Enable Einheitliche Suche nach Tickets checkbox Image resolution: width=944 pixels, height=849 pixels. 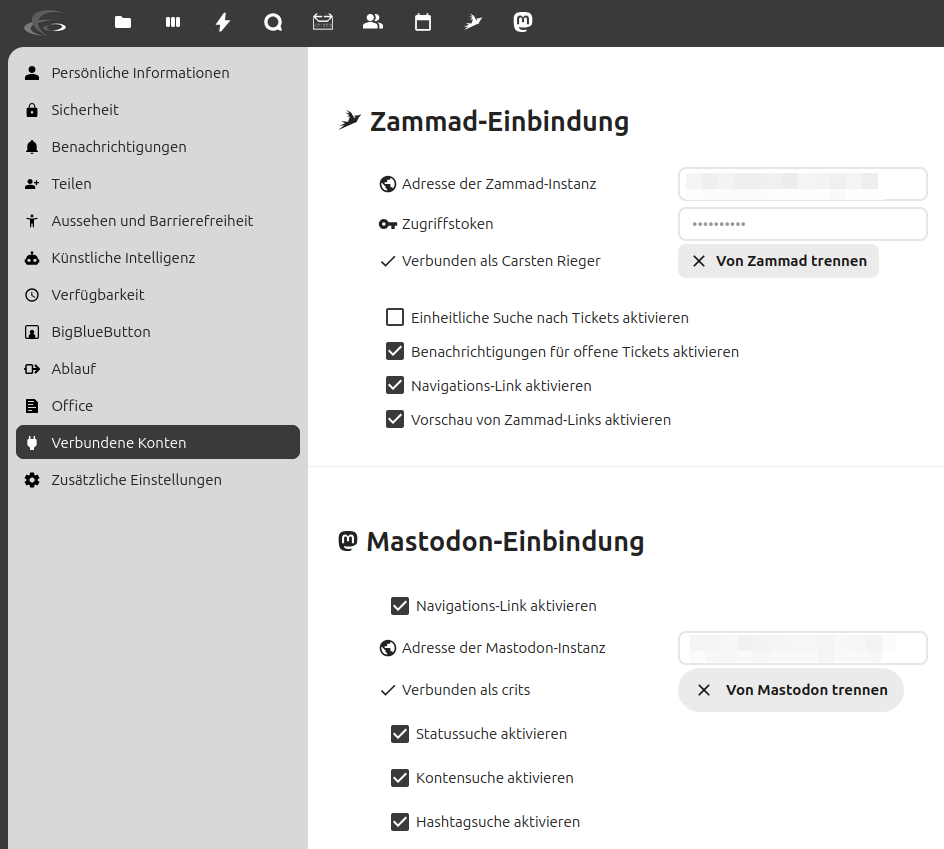(395, 317)
